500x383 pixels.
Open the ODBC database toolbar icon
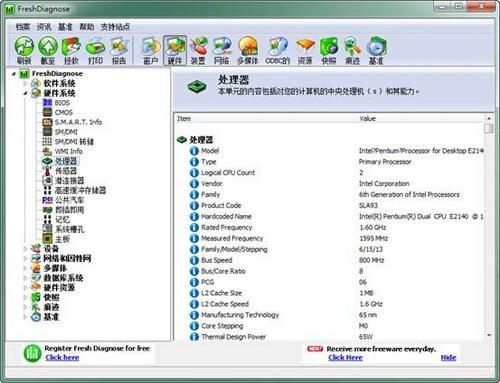[277, 50]
